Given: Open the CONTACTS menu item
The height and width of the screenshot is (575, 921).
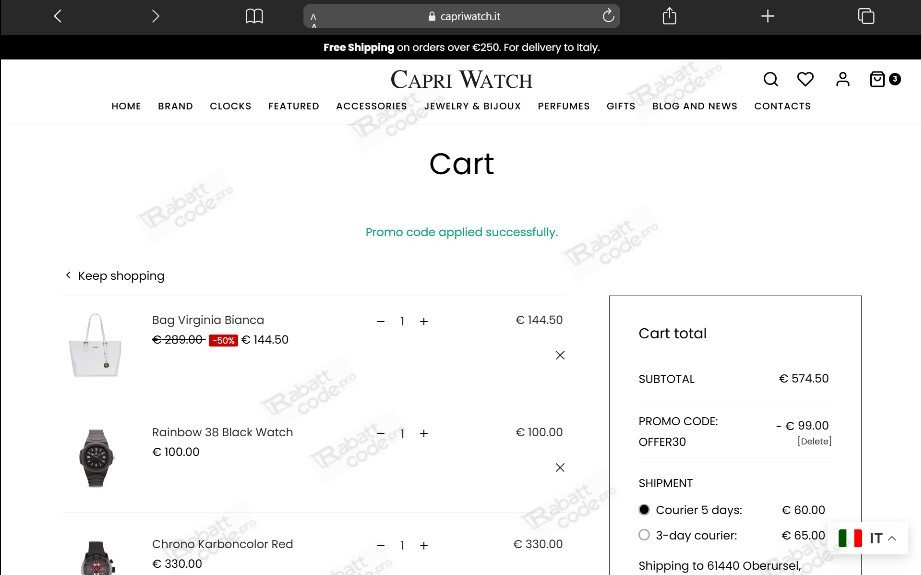Looking at the screenshot, I should pos(782,106).
